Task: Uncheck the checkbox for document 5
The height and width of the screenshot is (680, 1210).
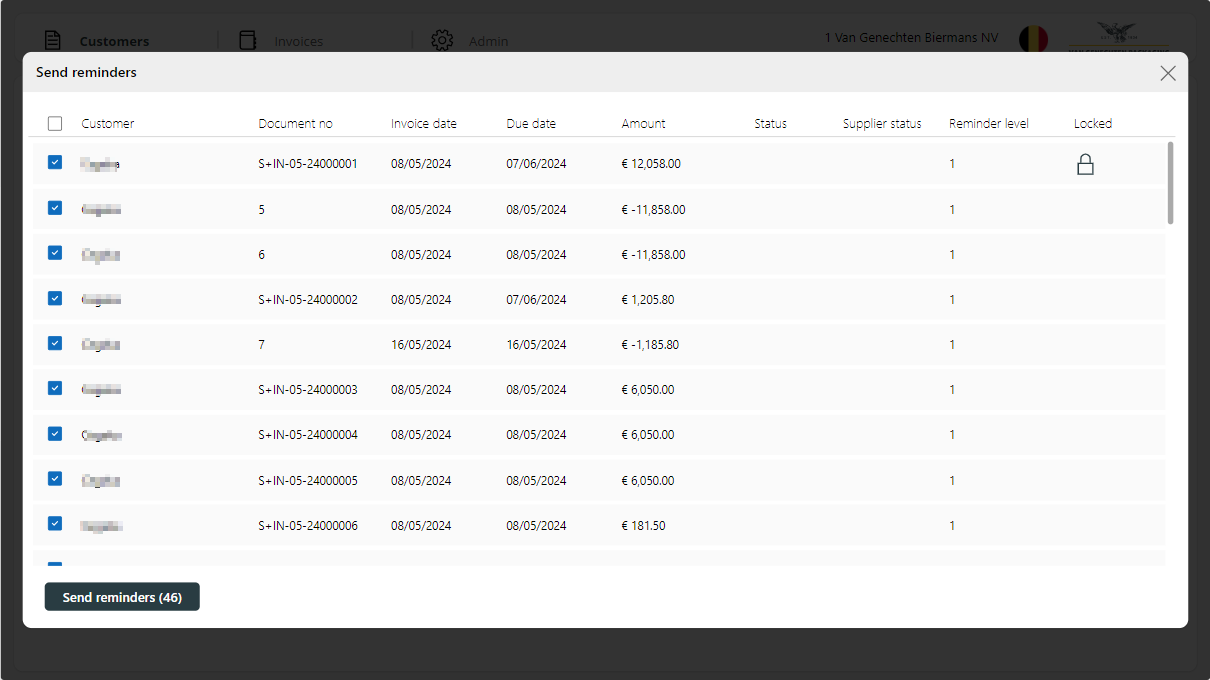Action: (x=55, y=208)
